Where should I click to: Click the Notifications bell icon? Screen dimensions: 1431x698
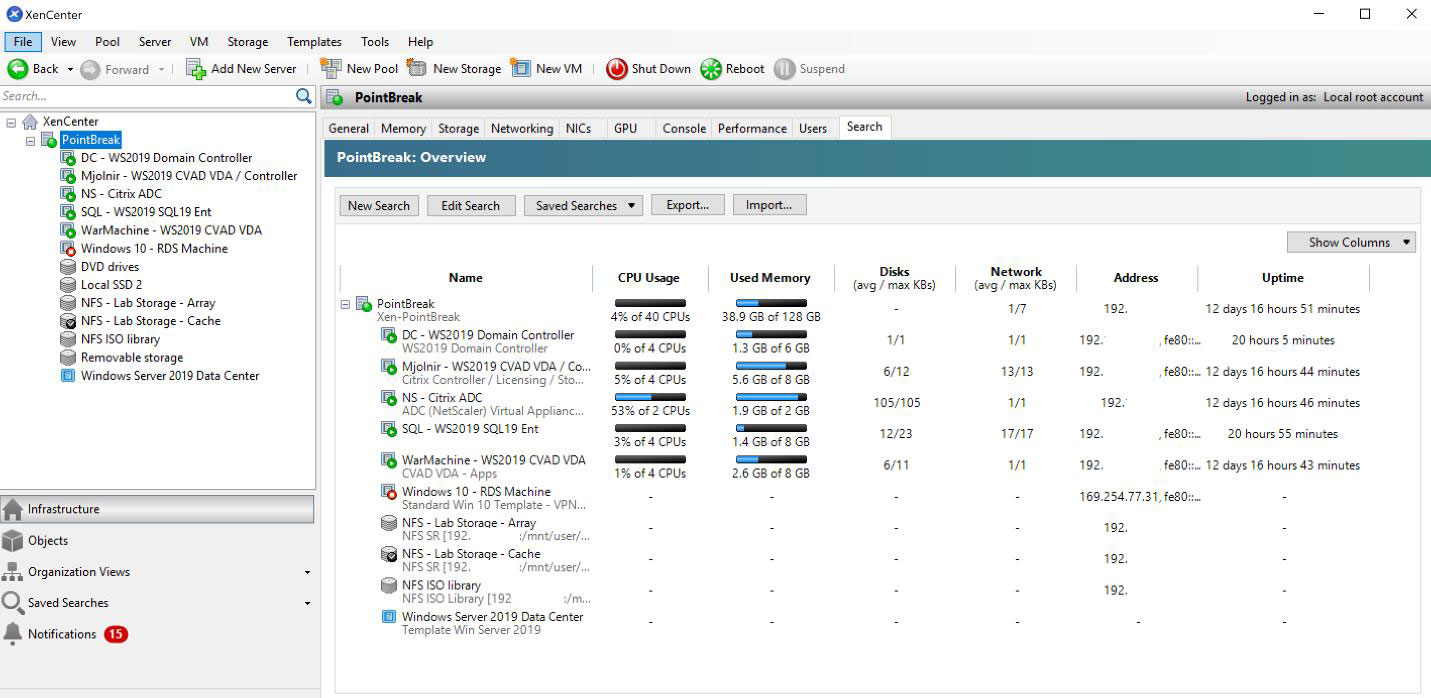pos(13,634)
